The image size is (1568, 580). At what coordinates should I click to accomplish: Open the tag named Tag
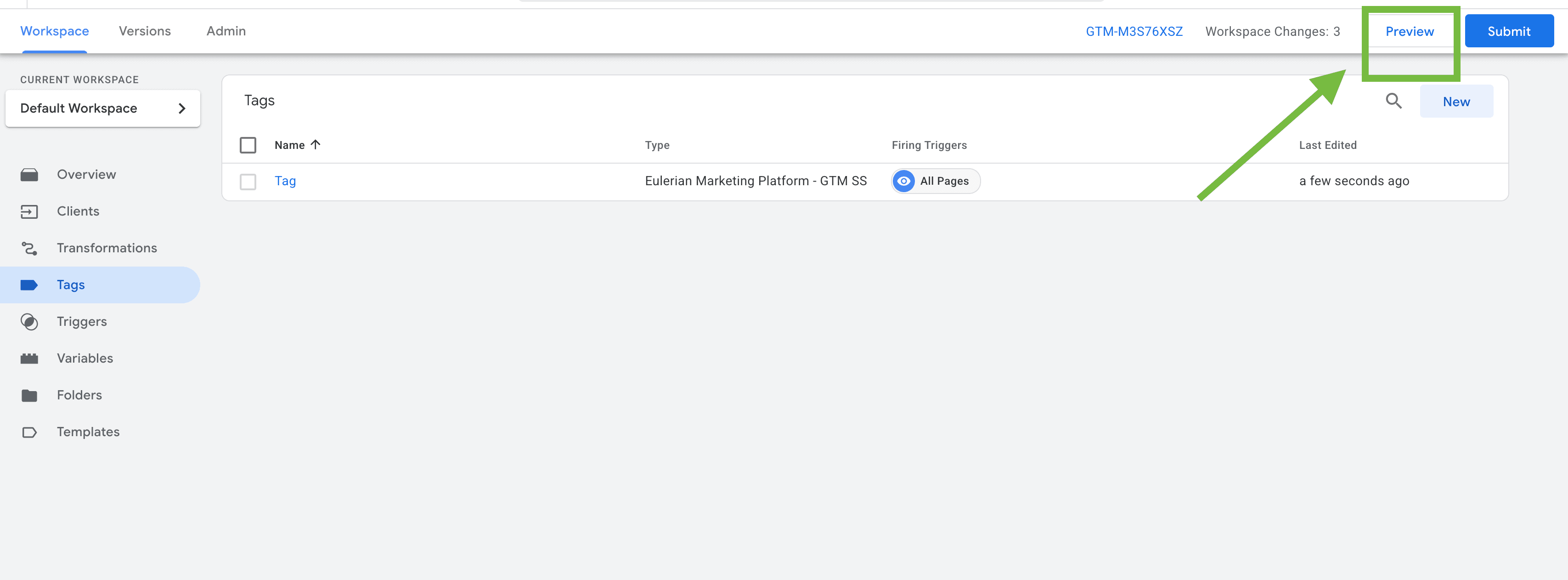click(285, 181)
